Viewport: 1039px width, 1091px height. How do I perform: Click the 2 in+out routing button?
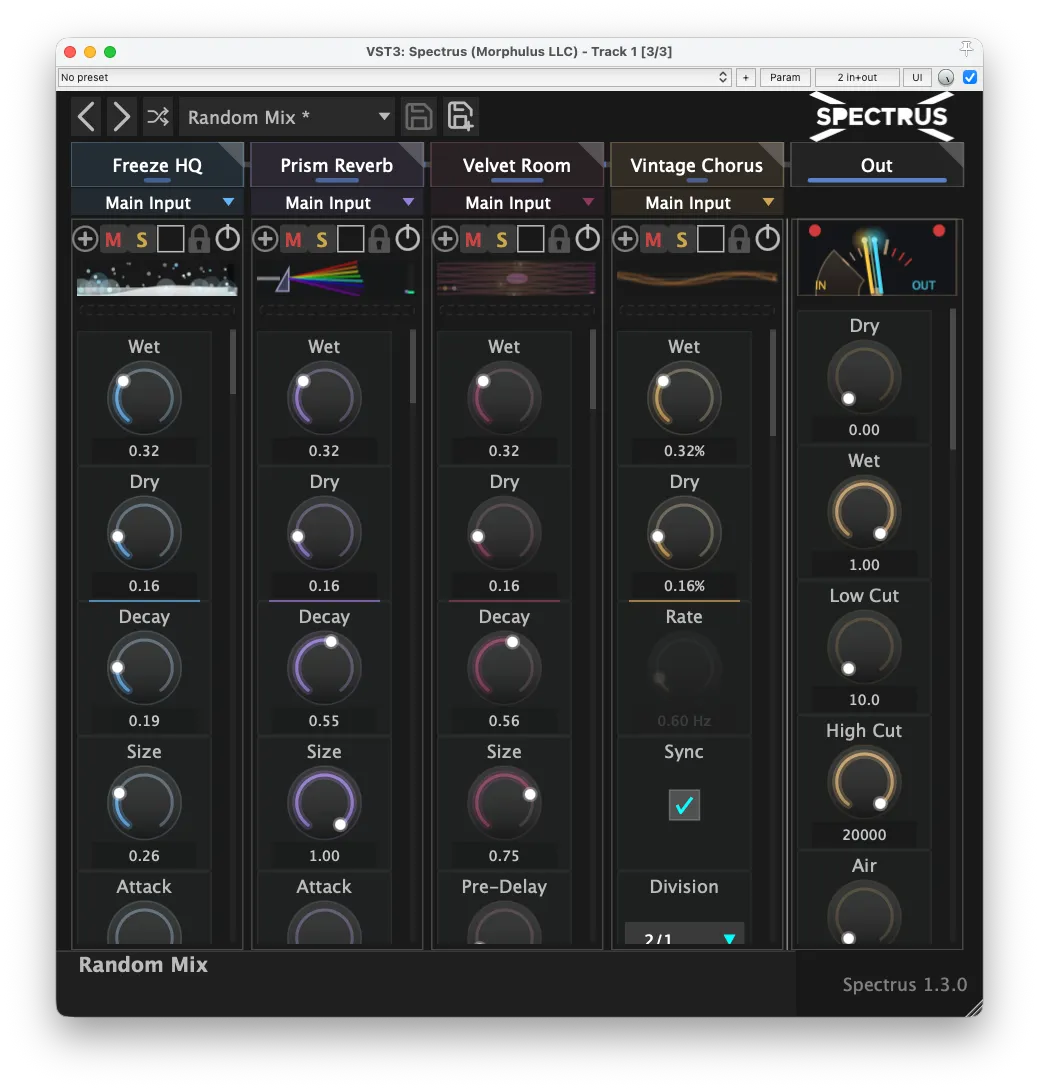coord(857,77)
